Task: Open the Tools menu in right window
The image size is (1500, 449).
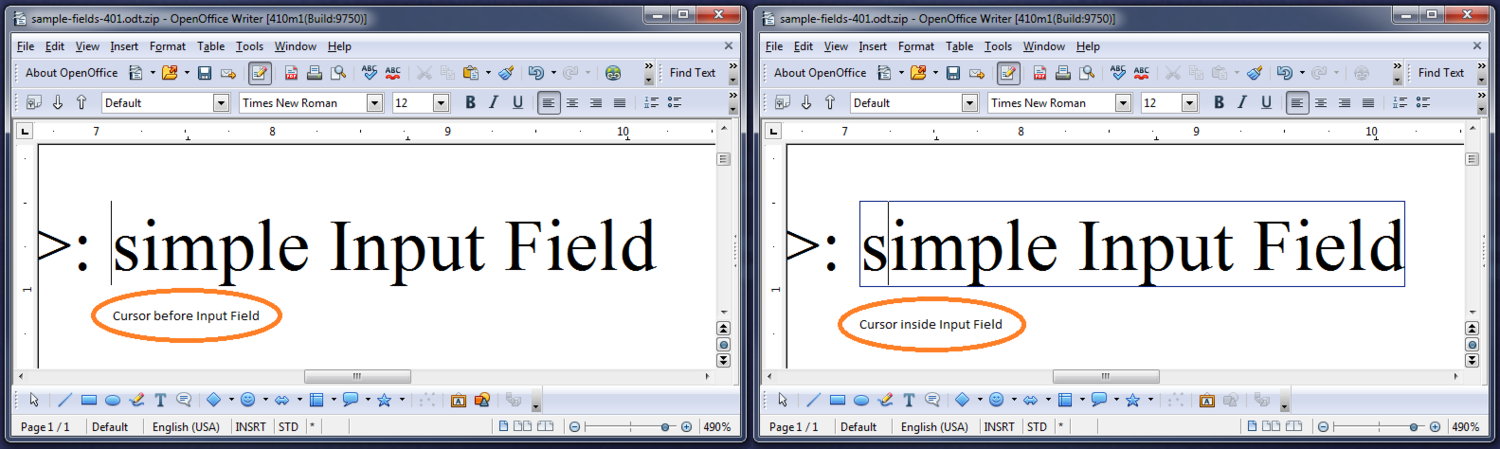Action: 998,46
